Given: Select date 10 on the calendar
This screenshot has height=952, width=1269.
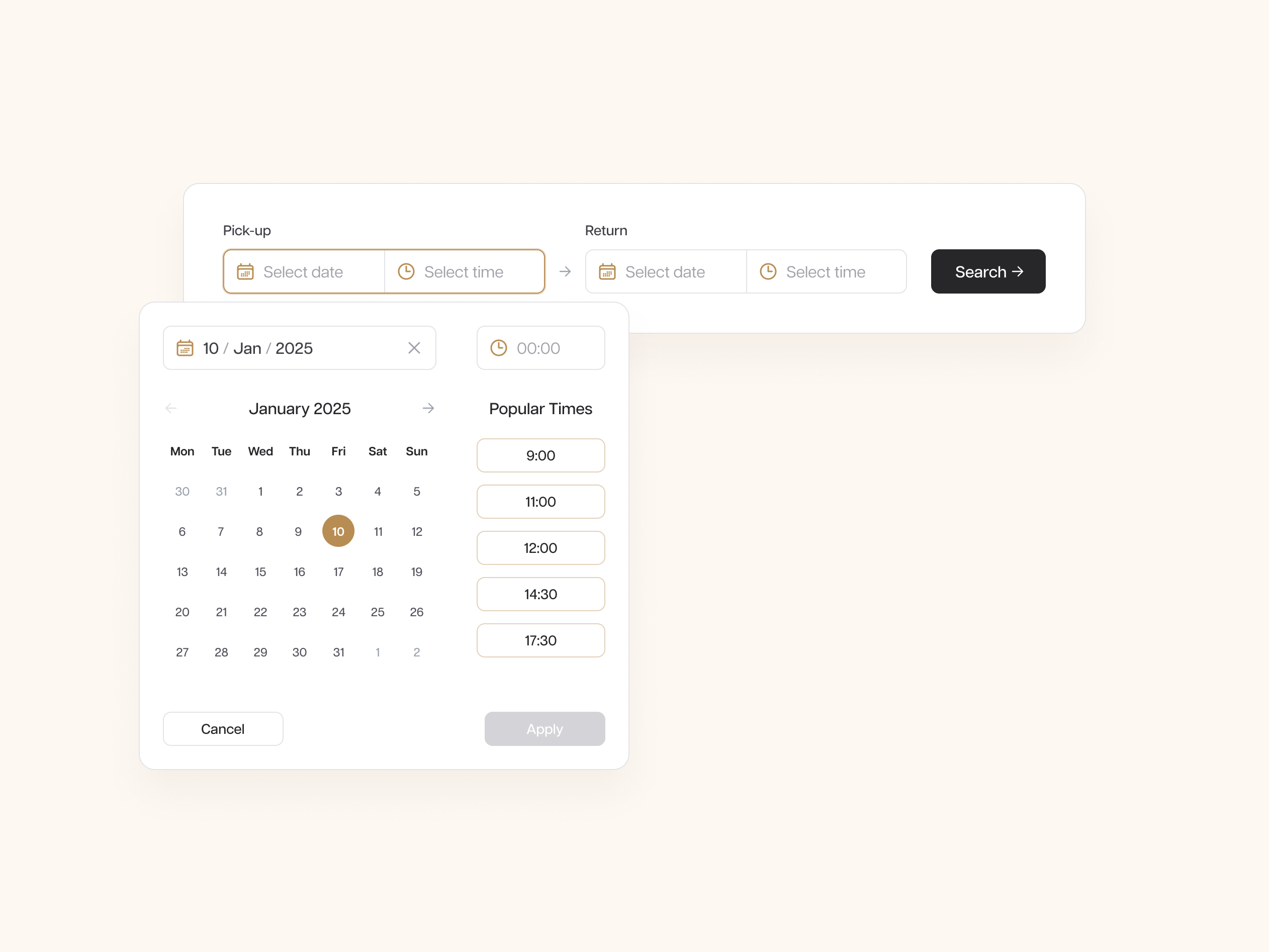Looking at the screenshot, I should [x=338, y=530].
